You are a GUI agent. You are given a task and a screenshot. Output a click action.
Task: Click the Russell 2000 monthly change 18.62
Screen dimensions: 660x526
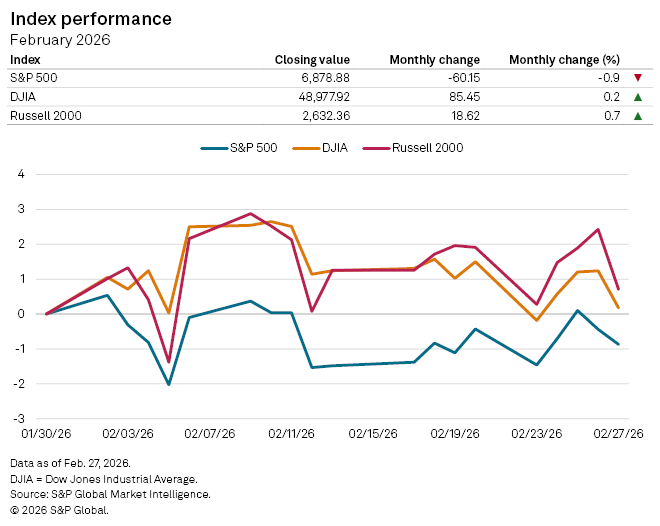click(462, 116)
